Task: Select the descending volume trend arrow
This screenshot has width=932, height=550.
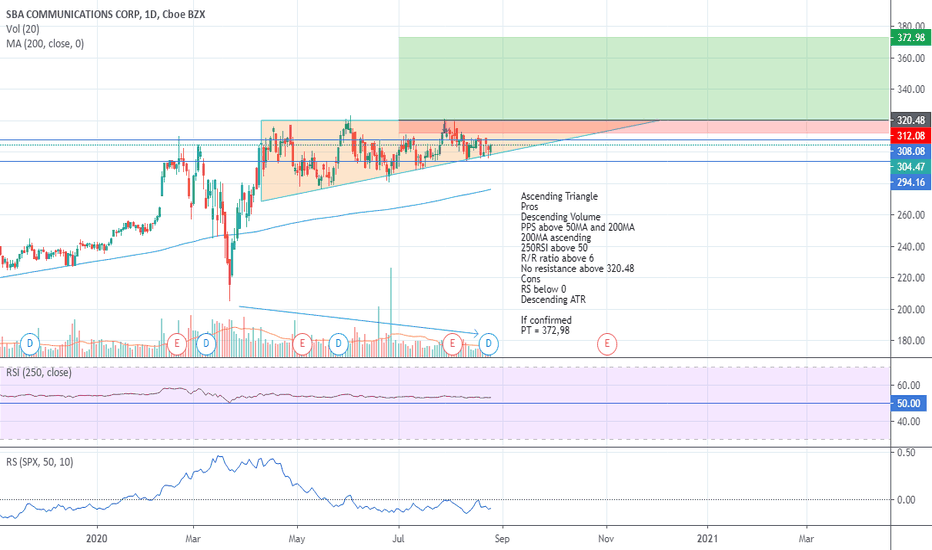Action: coord(358,320)
